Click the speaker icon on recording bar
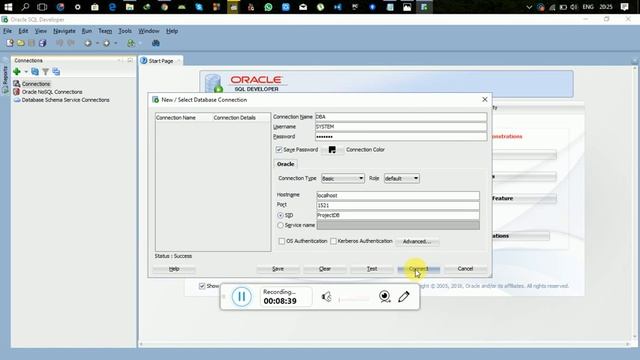 (327, 297)
